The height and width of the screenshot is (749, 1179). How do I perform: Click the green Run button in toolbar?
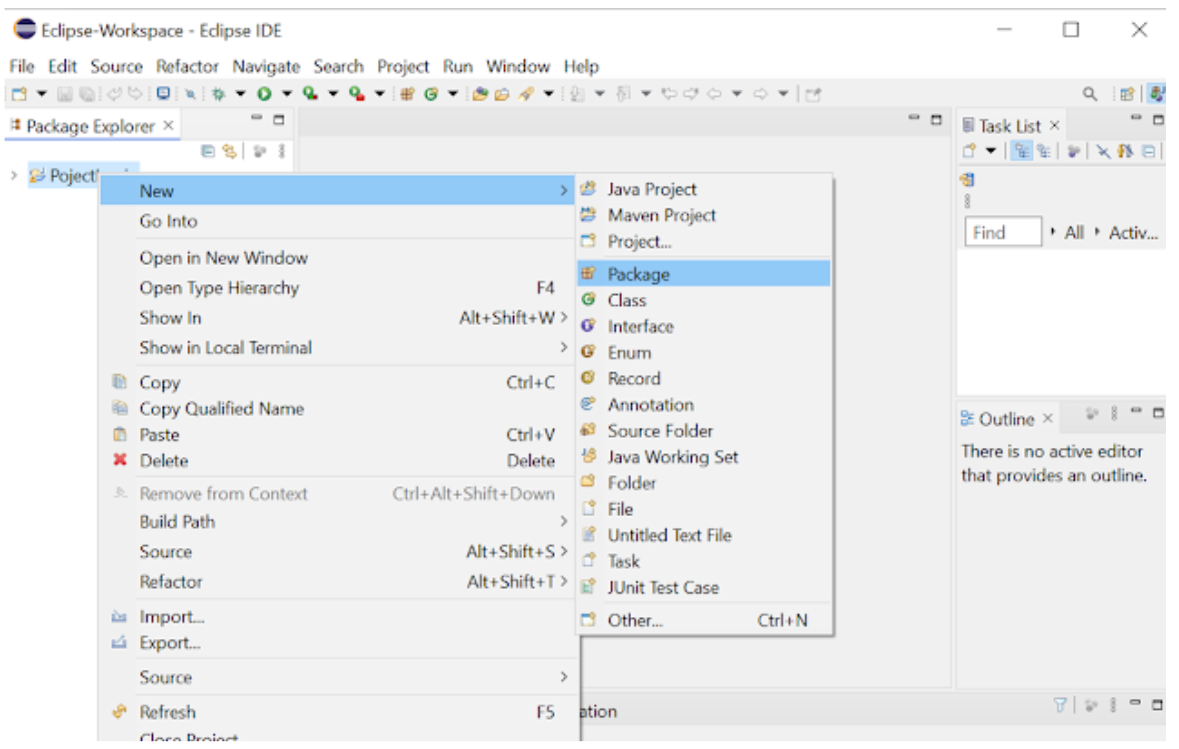[265, 94]
